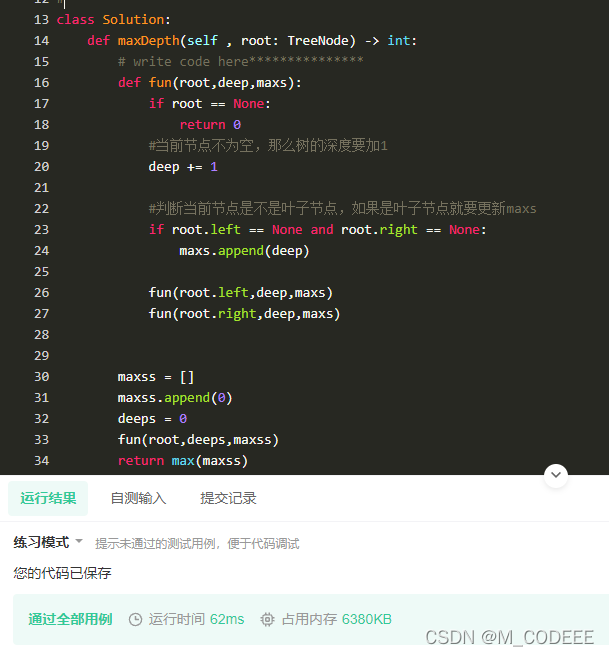Click the 您的代码已保存 message

click(62, 573)
